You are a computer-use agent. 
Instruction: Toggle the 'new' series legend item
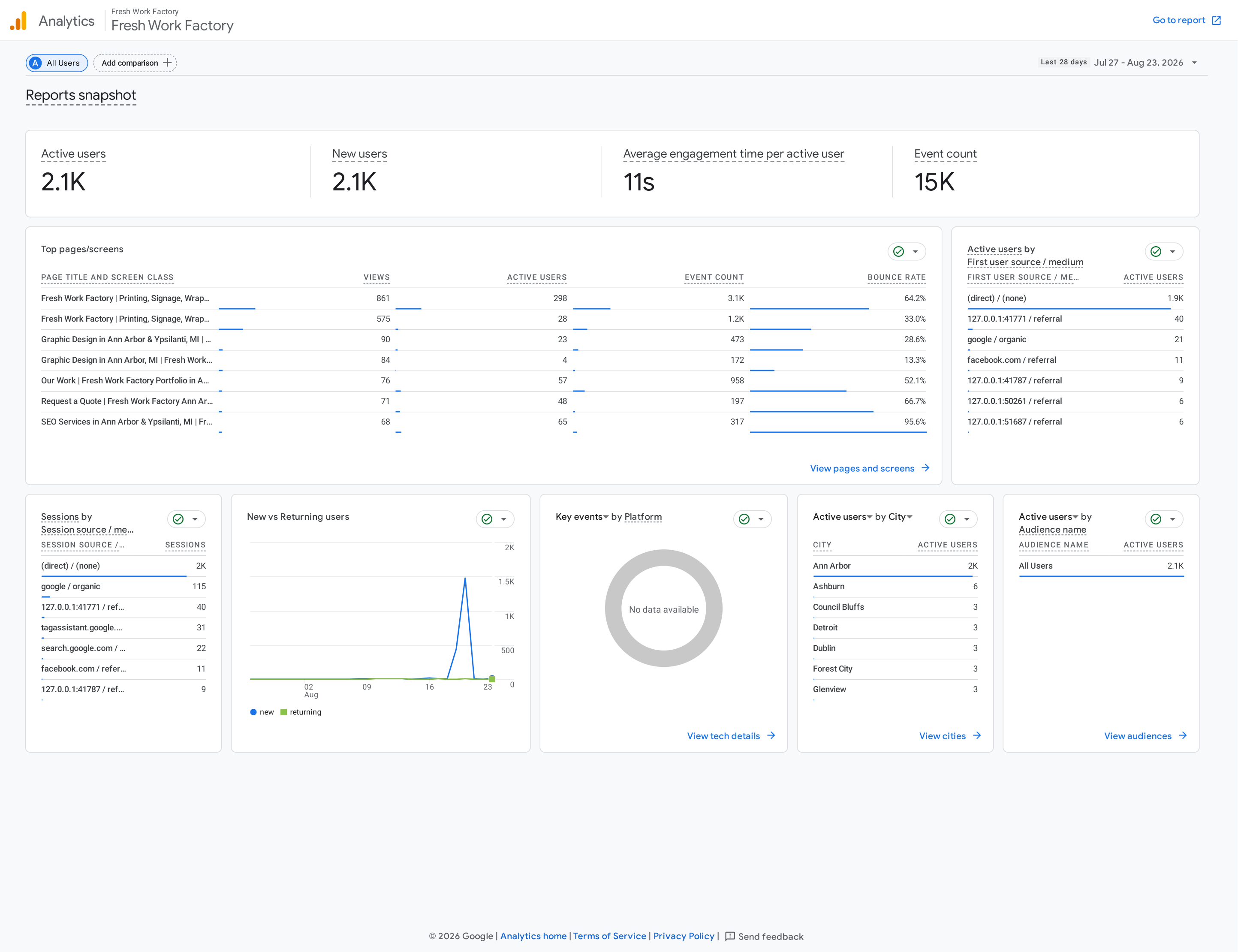(262, 712)
